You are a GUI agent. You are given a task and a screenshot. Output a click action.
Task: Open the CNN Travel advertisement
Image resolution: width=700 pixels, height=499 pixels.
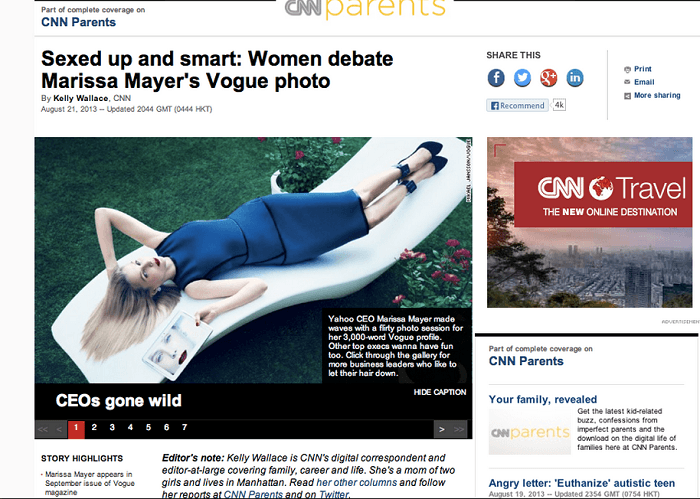click(x=589, y=222)
